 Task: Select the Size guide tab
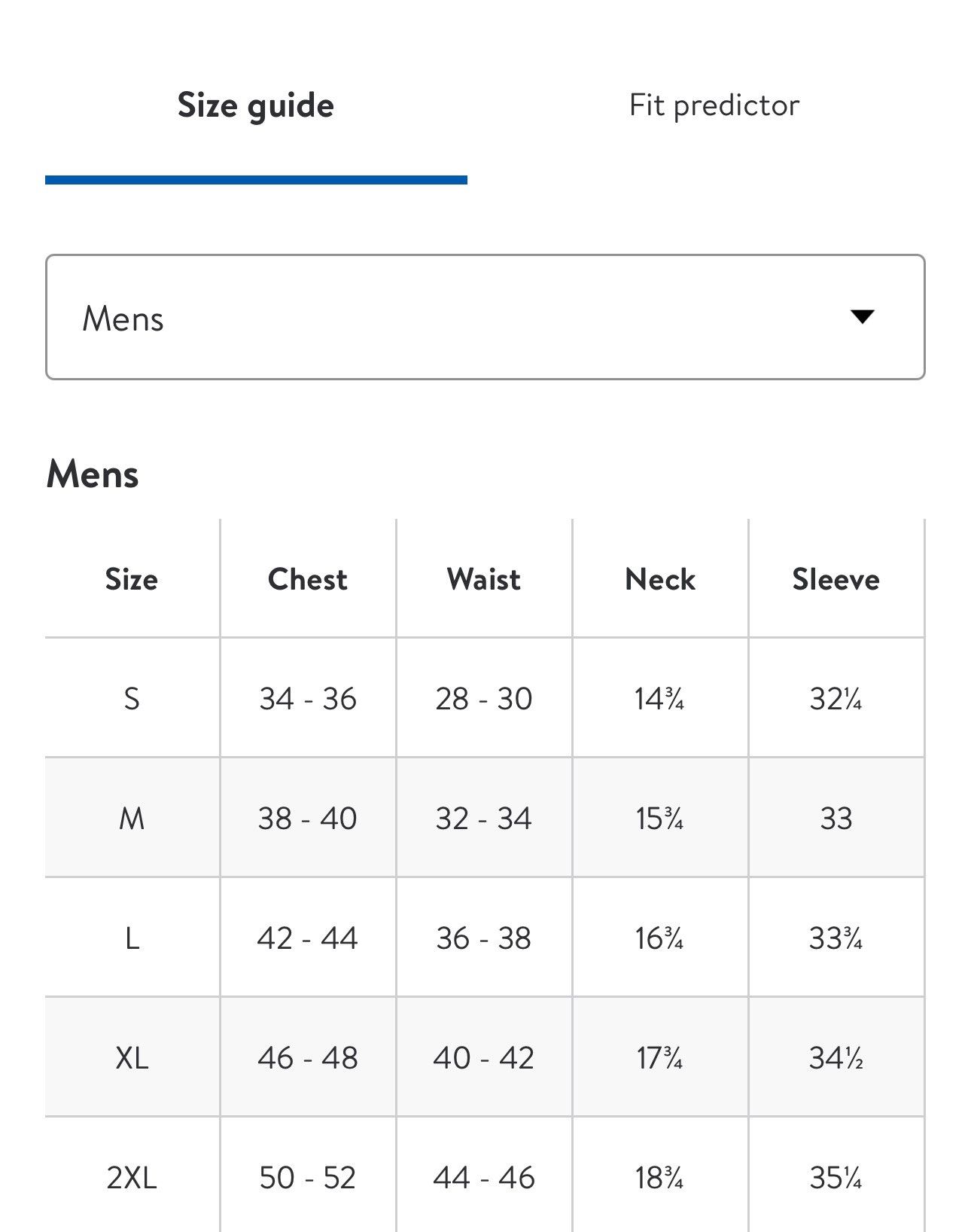[256, 105]
